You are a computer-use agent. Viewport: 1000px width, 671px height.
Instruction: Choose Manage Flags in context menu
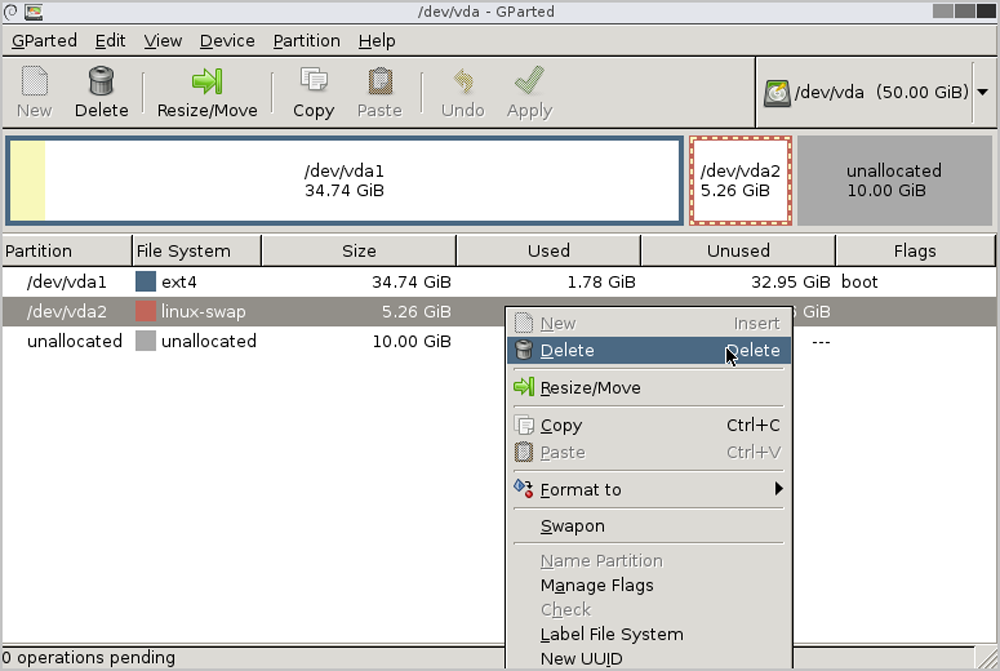(x=597, y=585)
